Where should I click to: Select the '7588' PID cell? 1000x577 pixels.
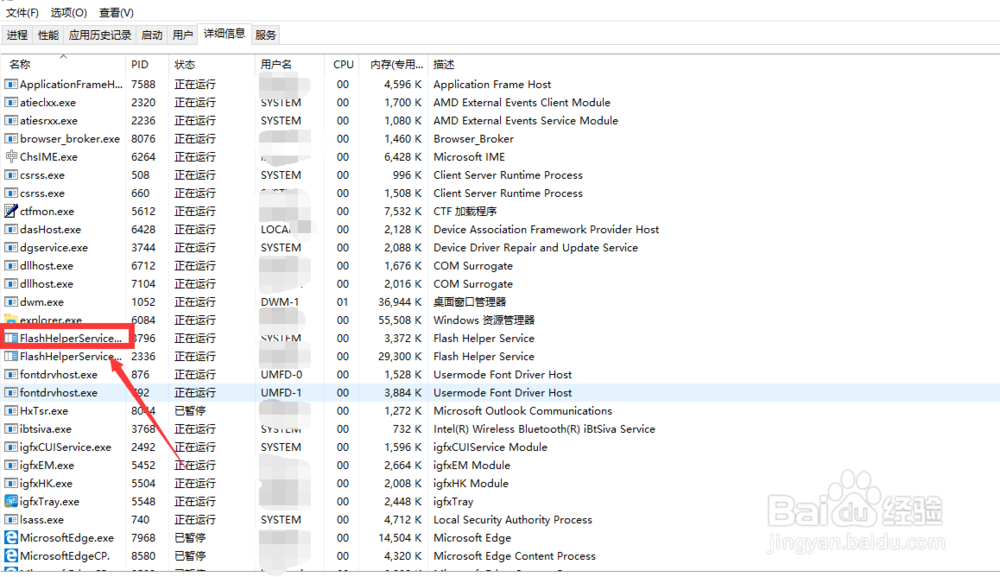(143, 84)
